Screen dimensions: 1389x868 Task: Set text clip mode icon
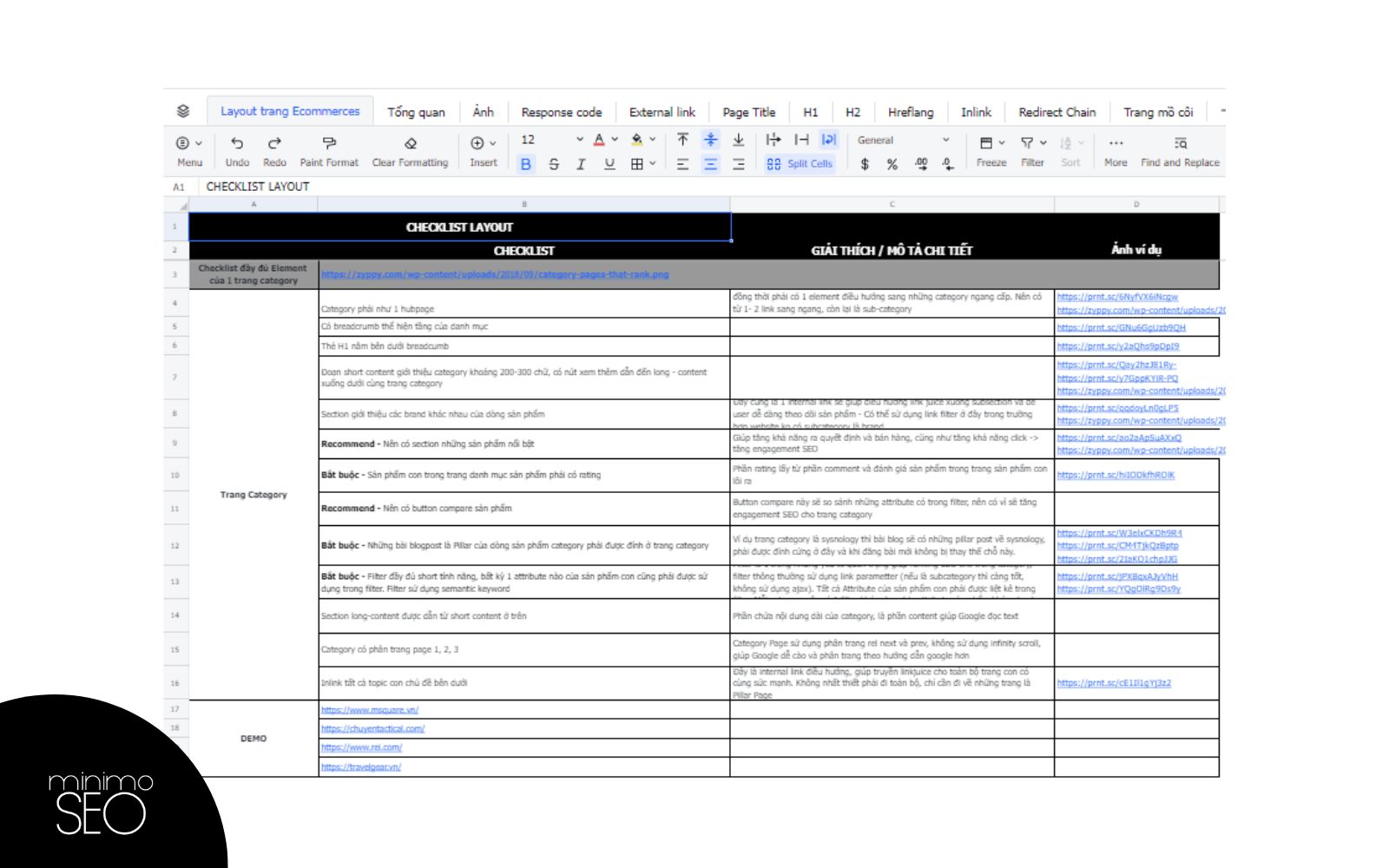pos(802,140)
